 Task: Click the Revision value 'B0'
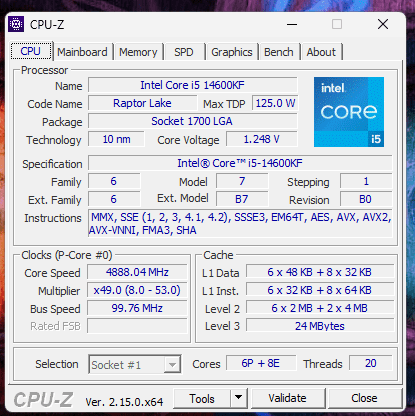(x=366, y=199)
